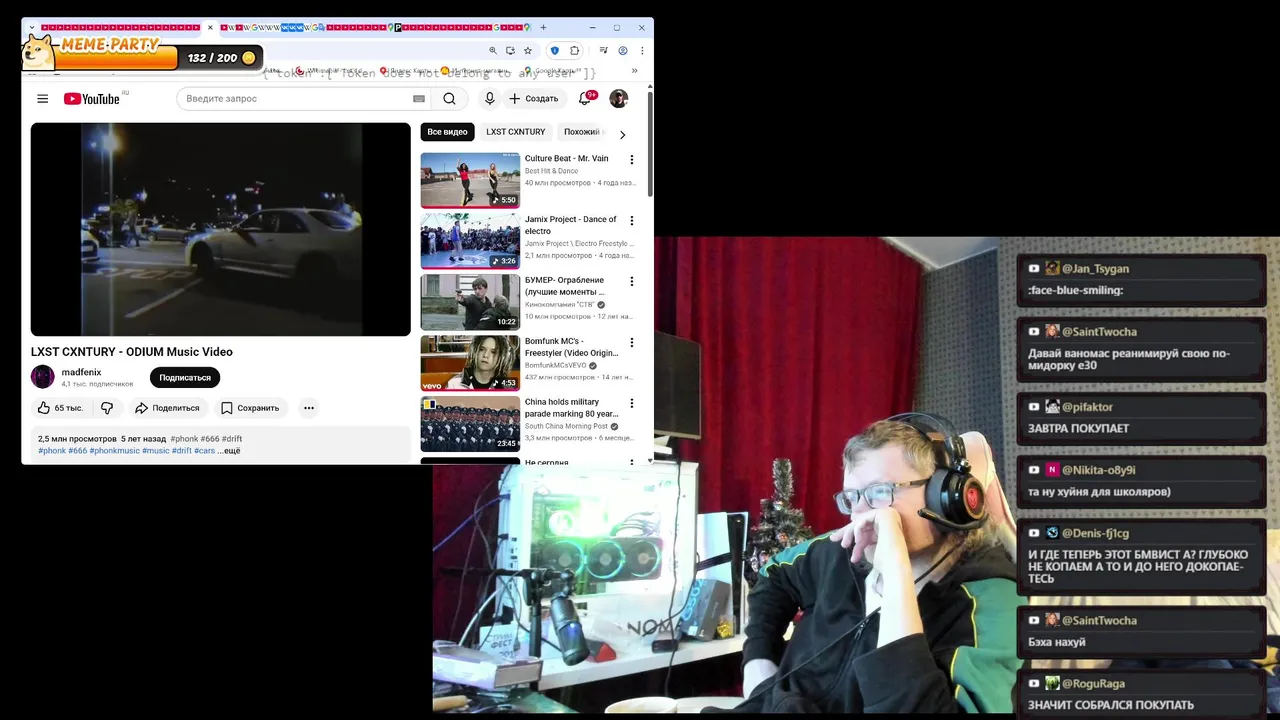Start voice search with the microphone icon
This screenshot has width=1280, height=720.
click(489, 98)
